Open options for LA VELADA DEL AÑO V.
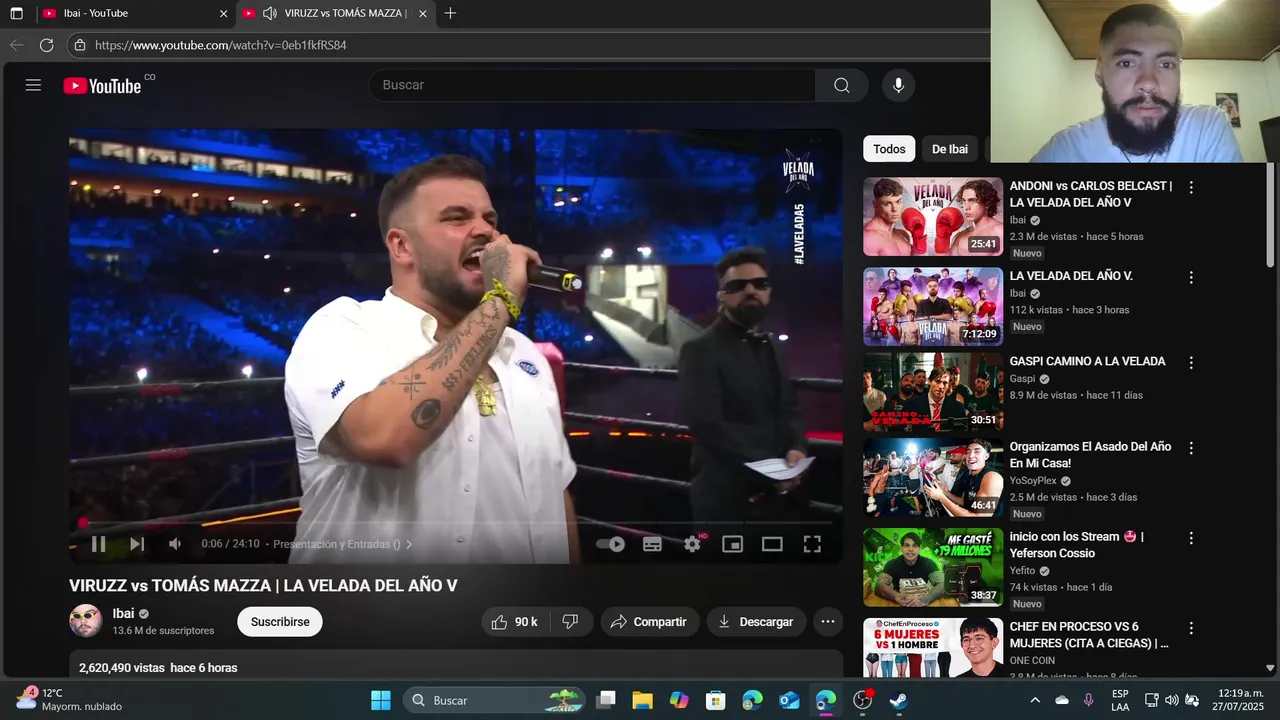1280x720 pixels. tap(1191, 277)
